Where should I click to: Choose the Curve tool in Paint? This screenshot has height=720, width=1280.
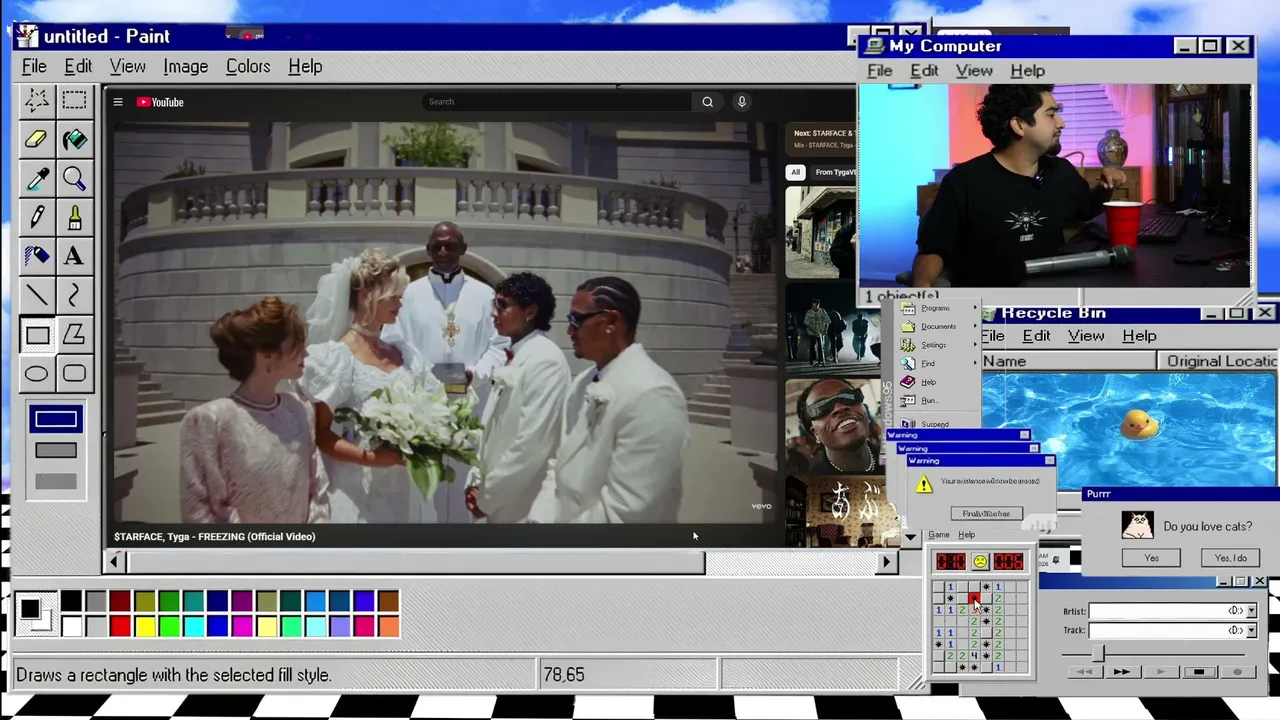click(74, 295)
